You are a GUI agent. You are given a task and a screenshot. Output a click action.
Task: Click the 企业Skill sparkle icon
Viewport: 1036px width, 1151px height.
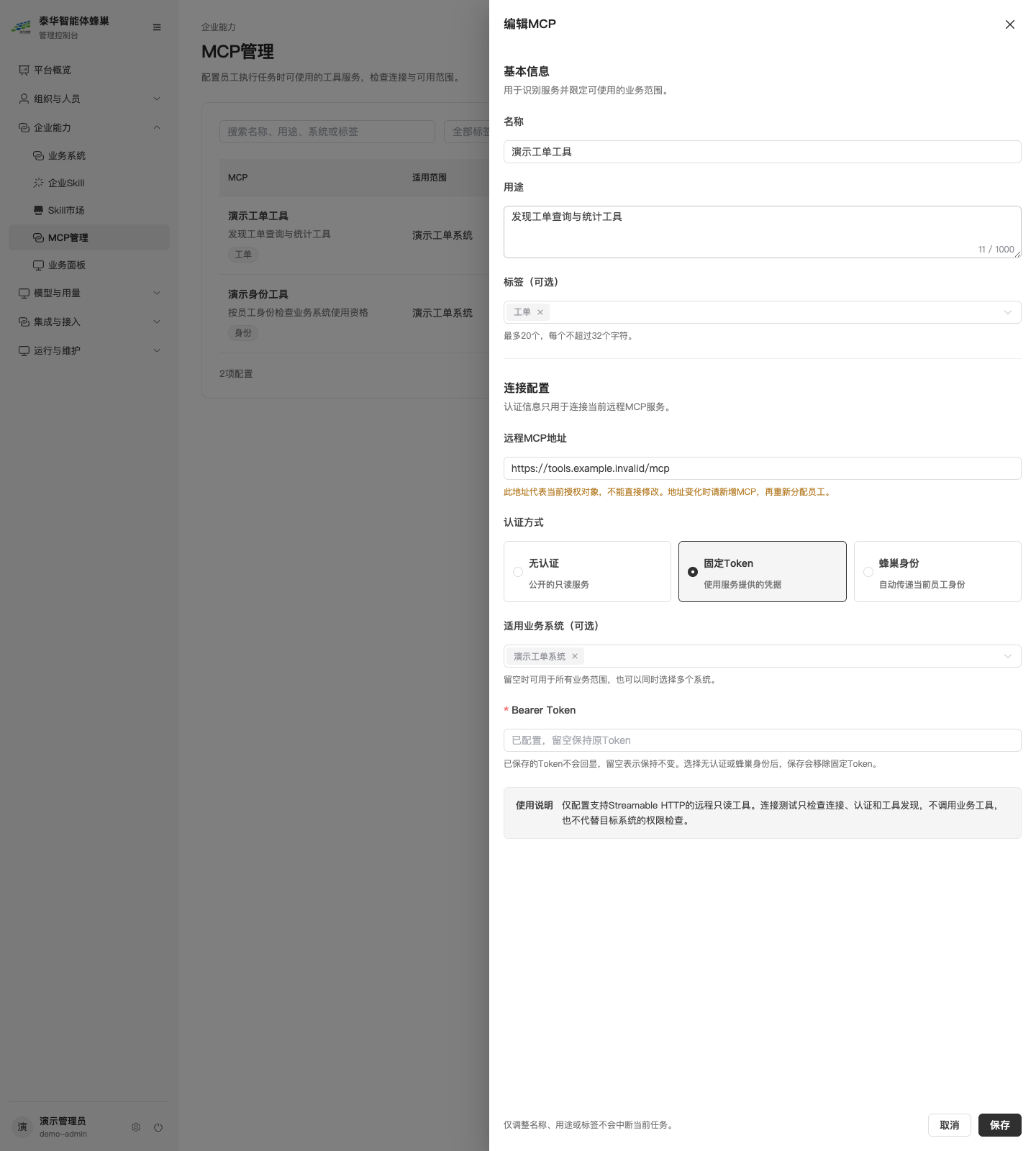pos(38,183)
